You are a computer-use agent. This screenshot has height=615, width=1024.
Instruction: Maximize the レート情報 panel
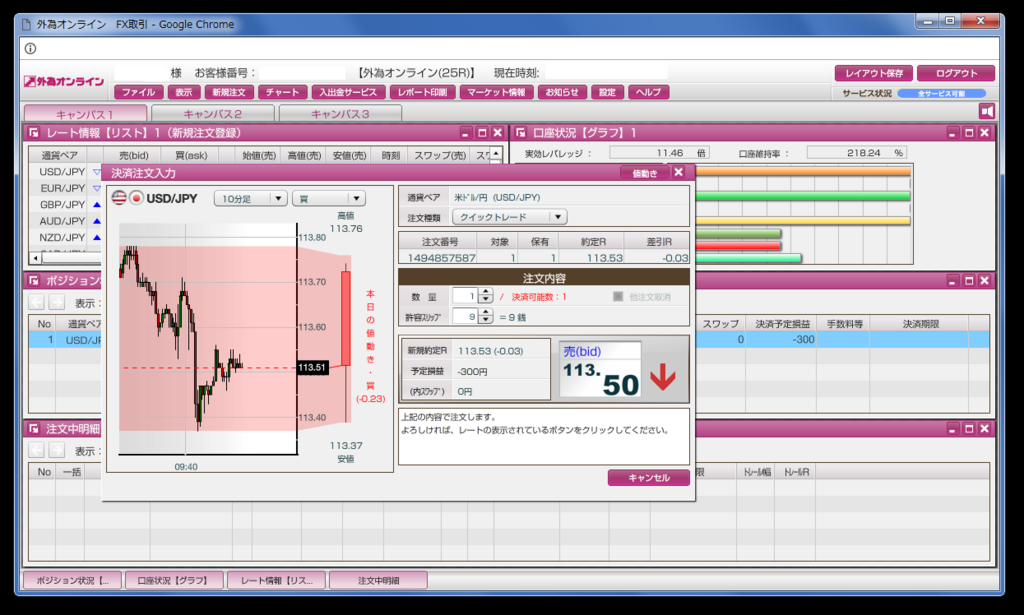click(x=482, y=133)
